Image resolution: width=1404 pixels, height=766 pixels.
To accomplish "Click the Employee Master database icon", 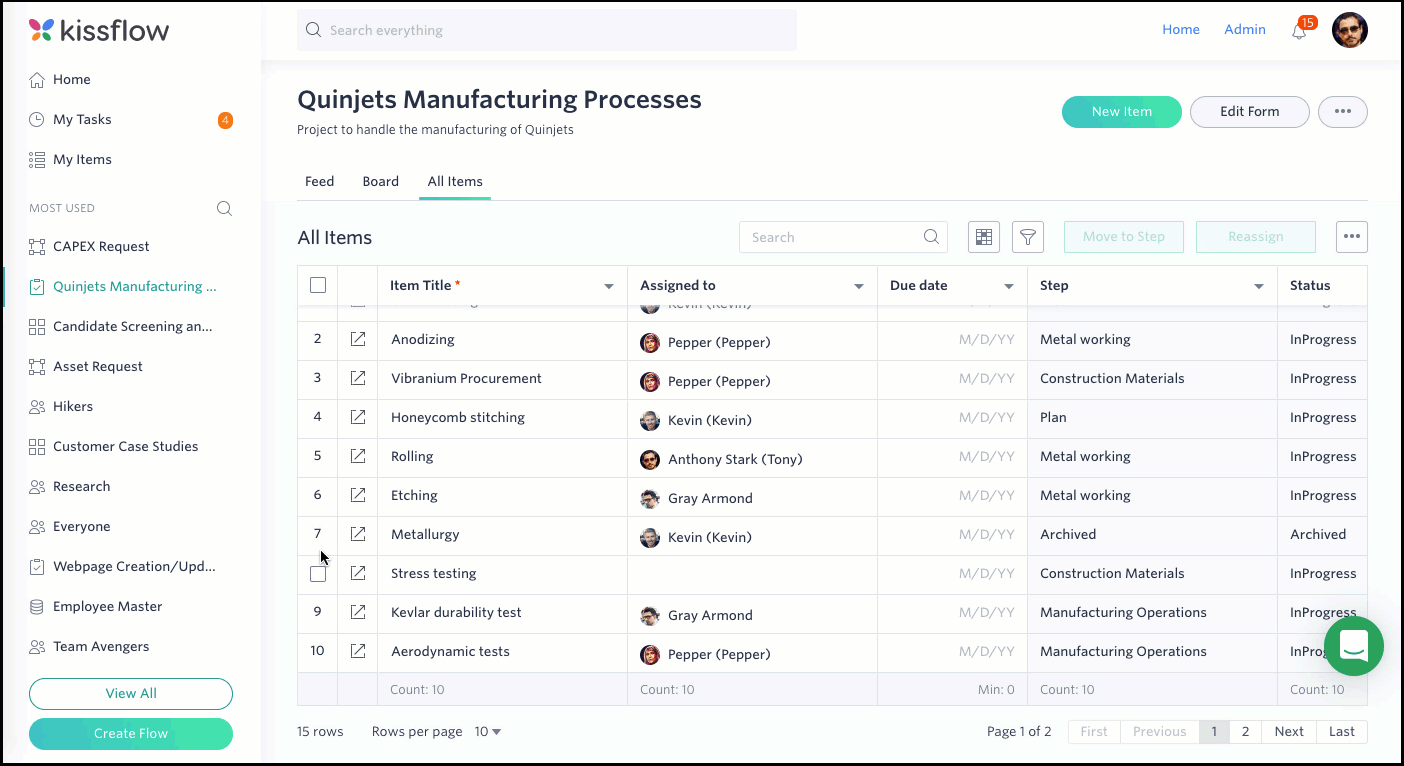I will click(x=37, y=606).
